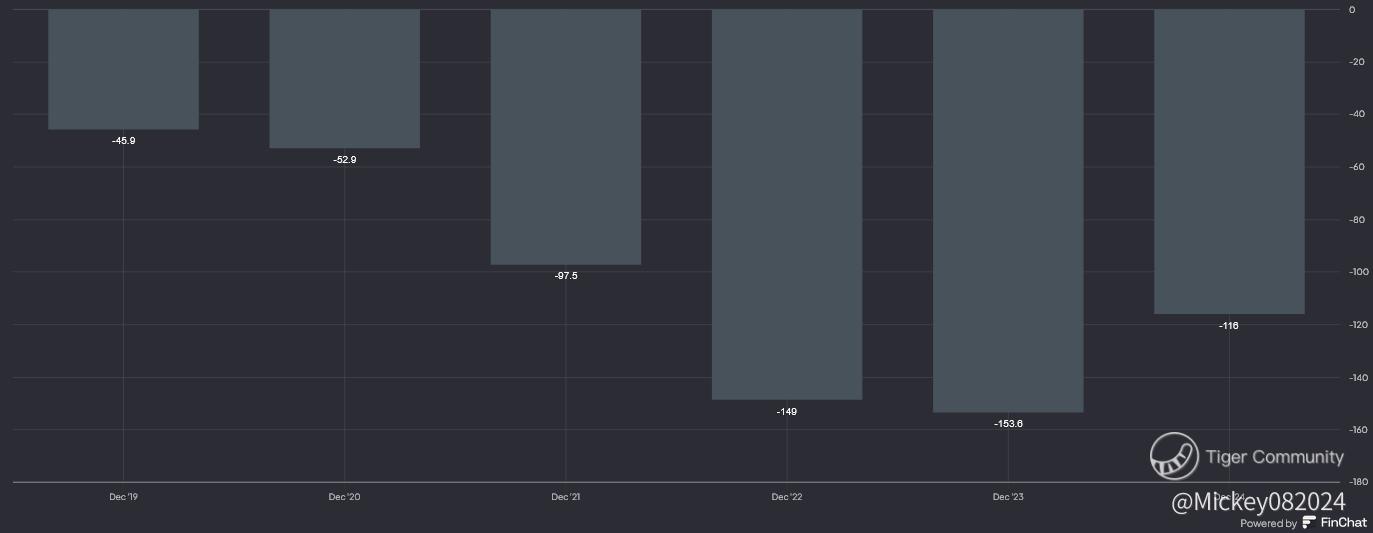This screenshot has width=1373, height=533.
Task: Click the Dec '22 bar
Action: pyautogui.click(x=787, y=204)
